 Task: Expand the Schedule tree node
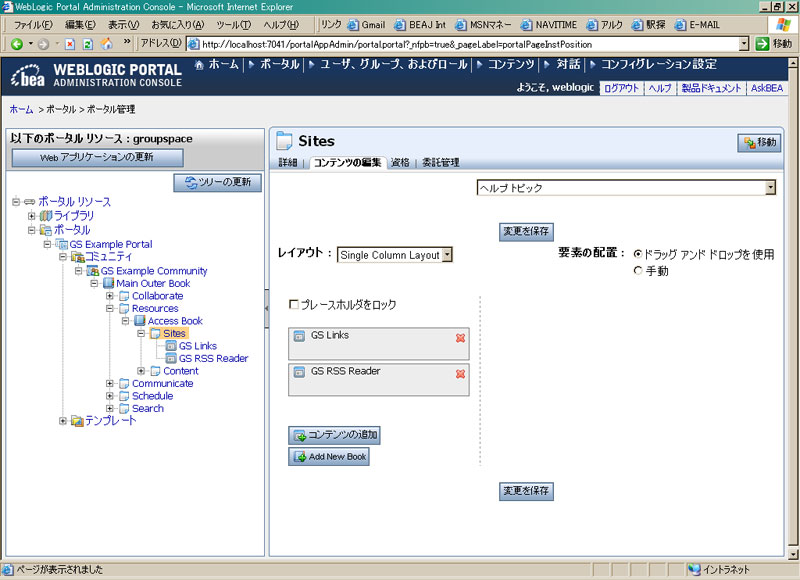110,396
